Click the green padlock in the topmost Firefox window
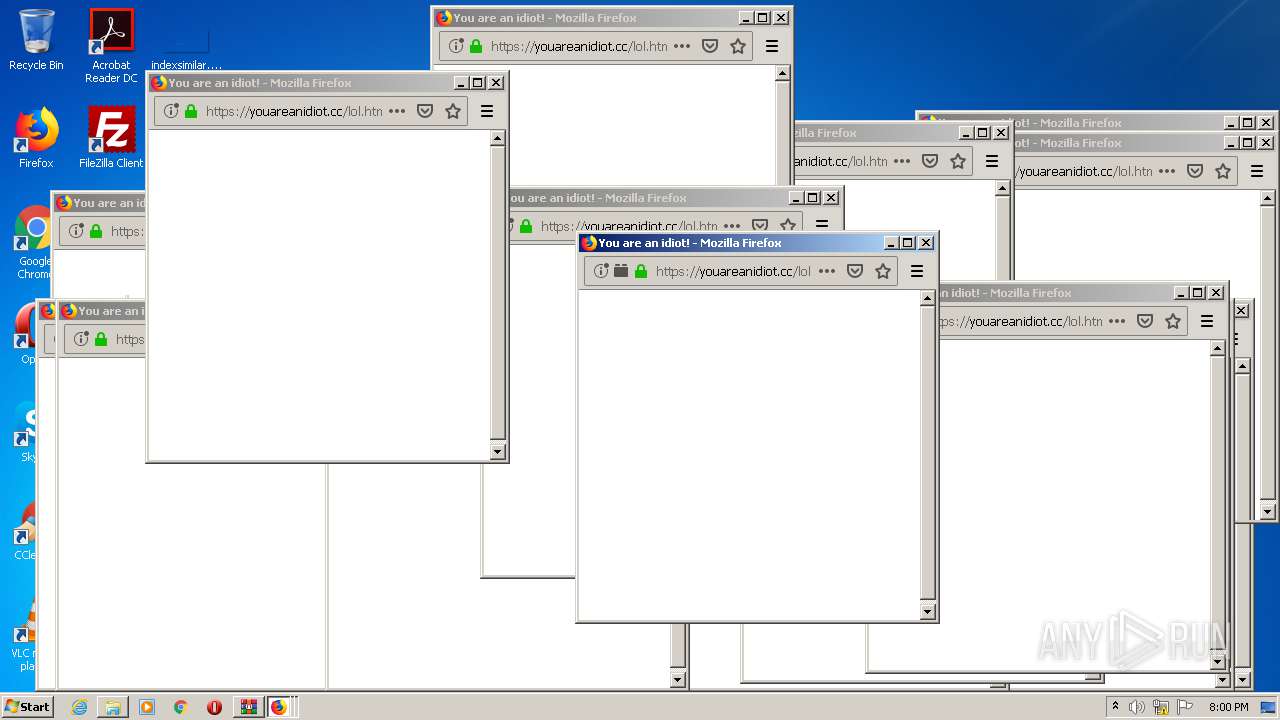 point(476,46)
